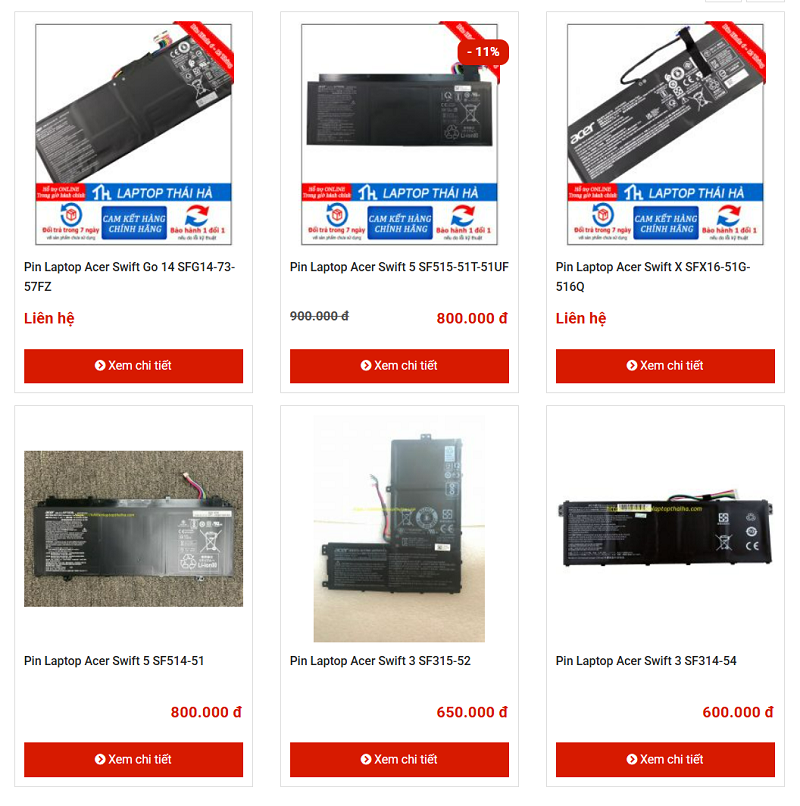The image size is (800, 806).
Task: View details for Swift 5 SF514-51 battery
Action: [133, 759]
